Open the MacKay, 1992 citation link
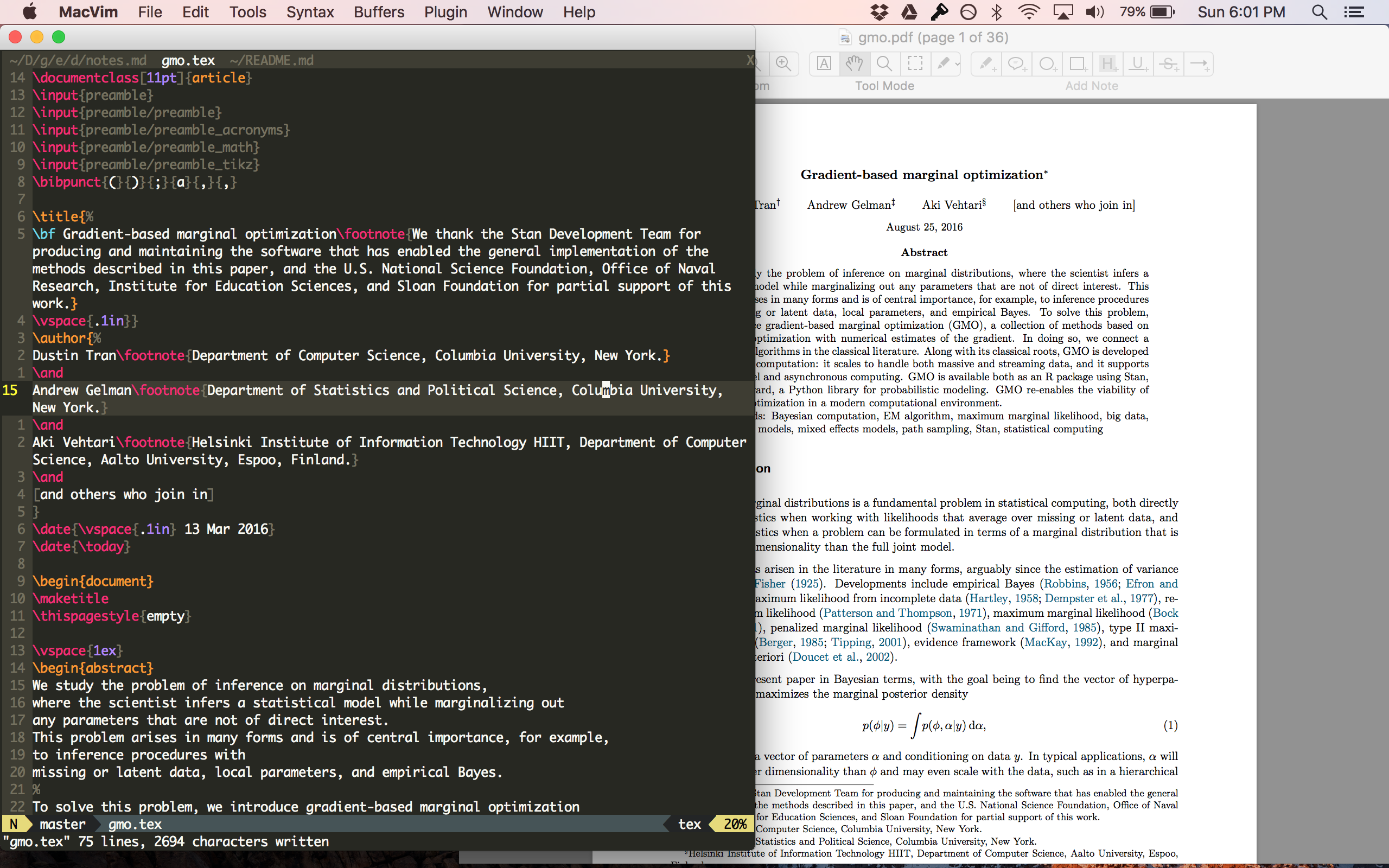The width and height of the screenshot is (1389, 868). pyautogui.click(x=1061, y=642)
